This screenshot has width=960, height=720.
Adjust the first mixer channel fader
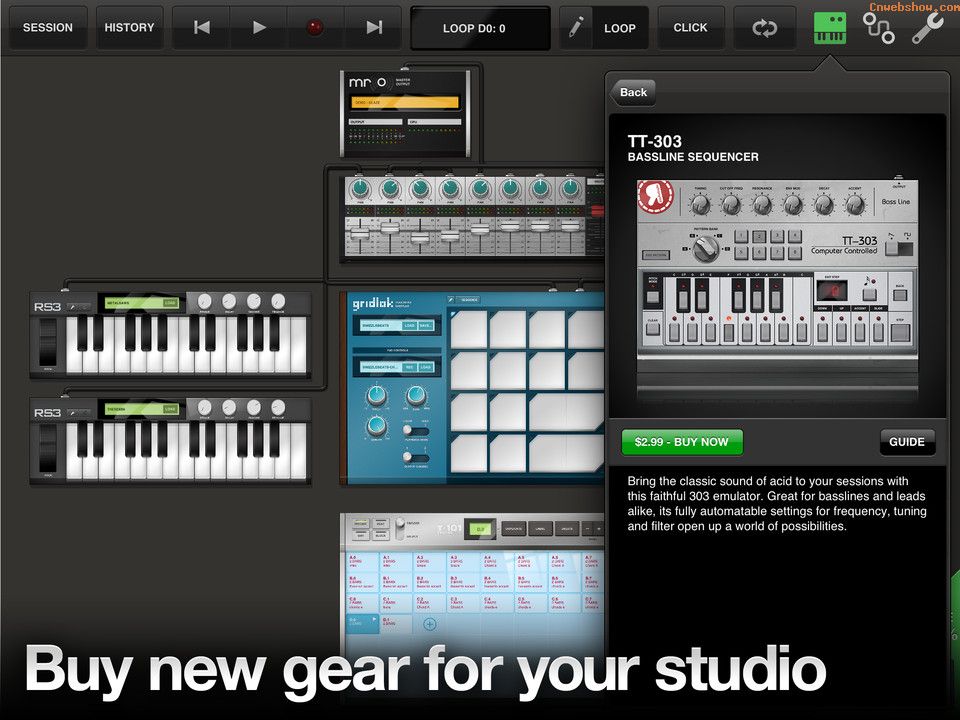tap(360, 234)
